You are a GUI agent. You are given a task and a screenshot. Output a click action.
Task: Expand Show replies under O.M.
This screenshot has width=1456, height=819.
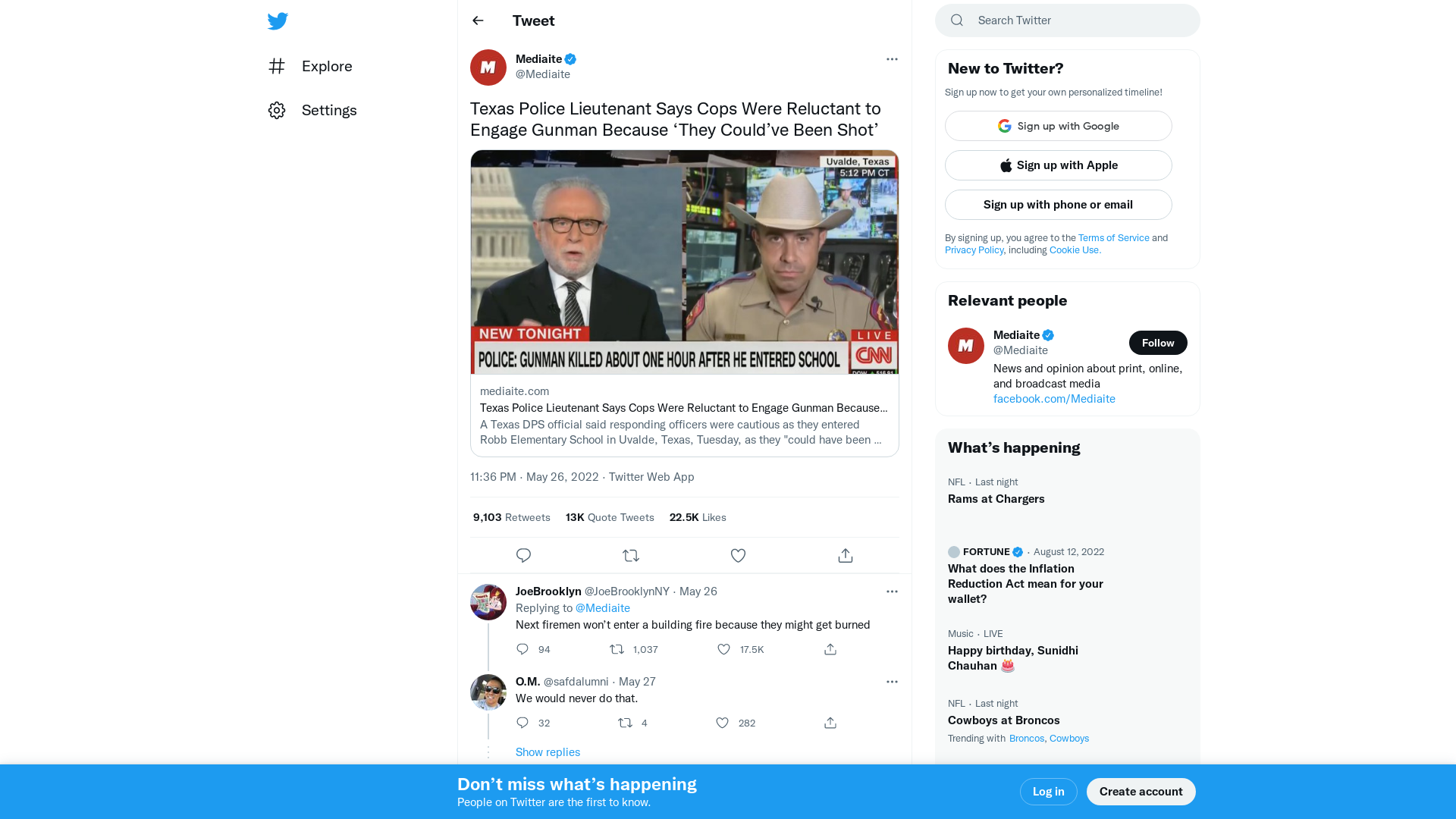[x=548, y=752]
